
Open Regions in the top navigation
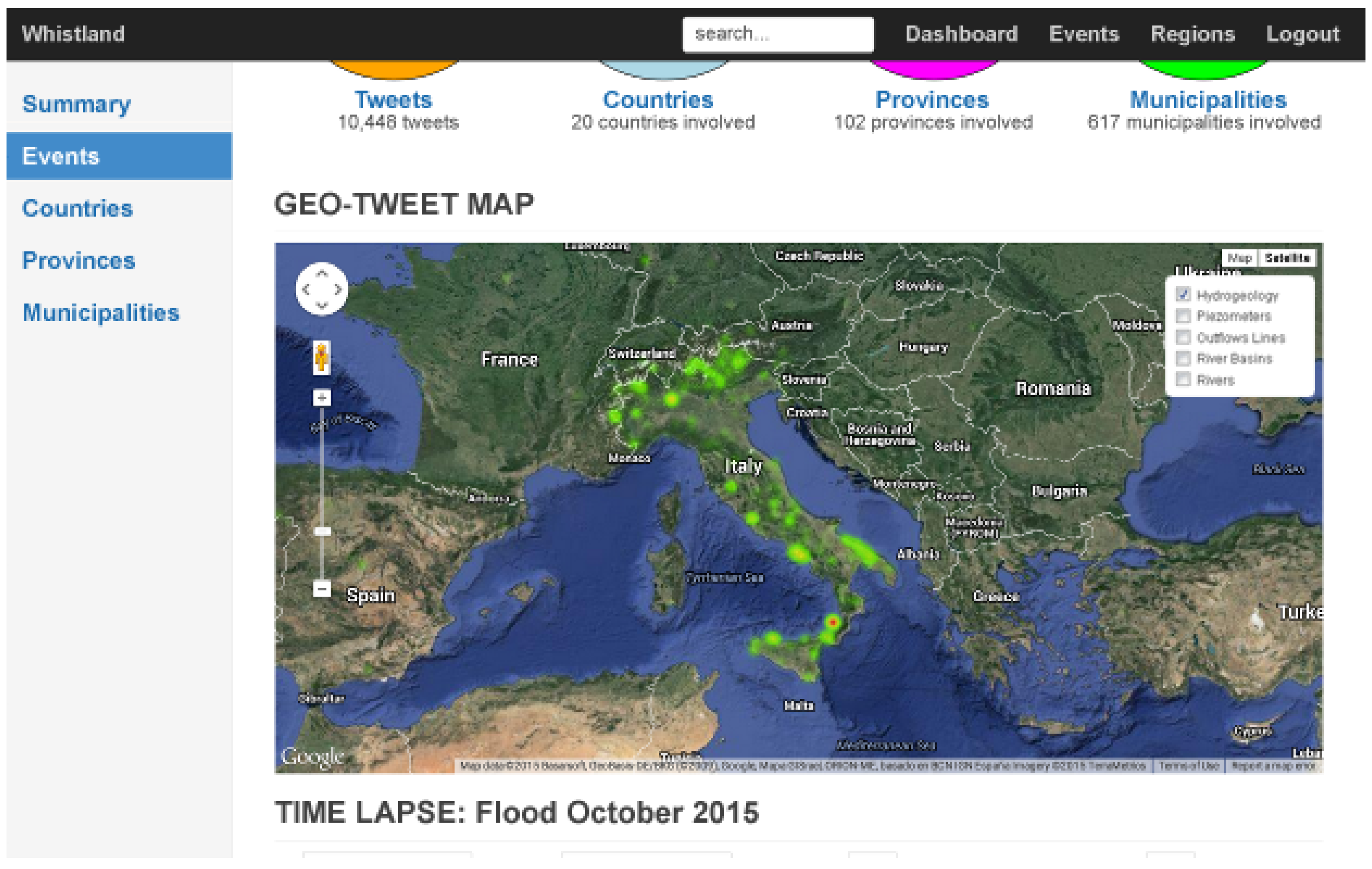(1193, 34)
